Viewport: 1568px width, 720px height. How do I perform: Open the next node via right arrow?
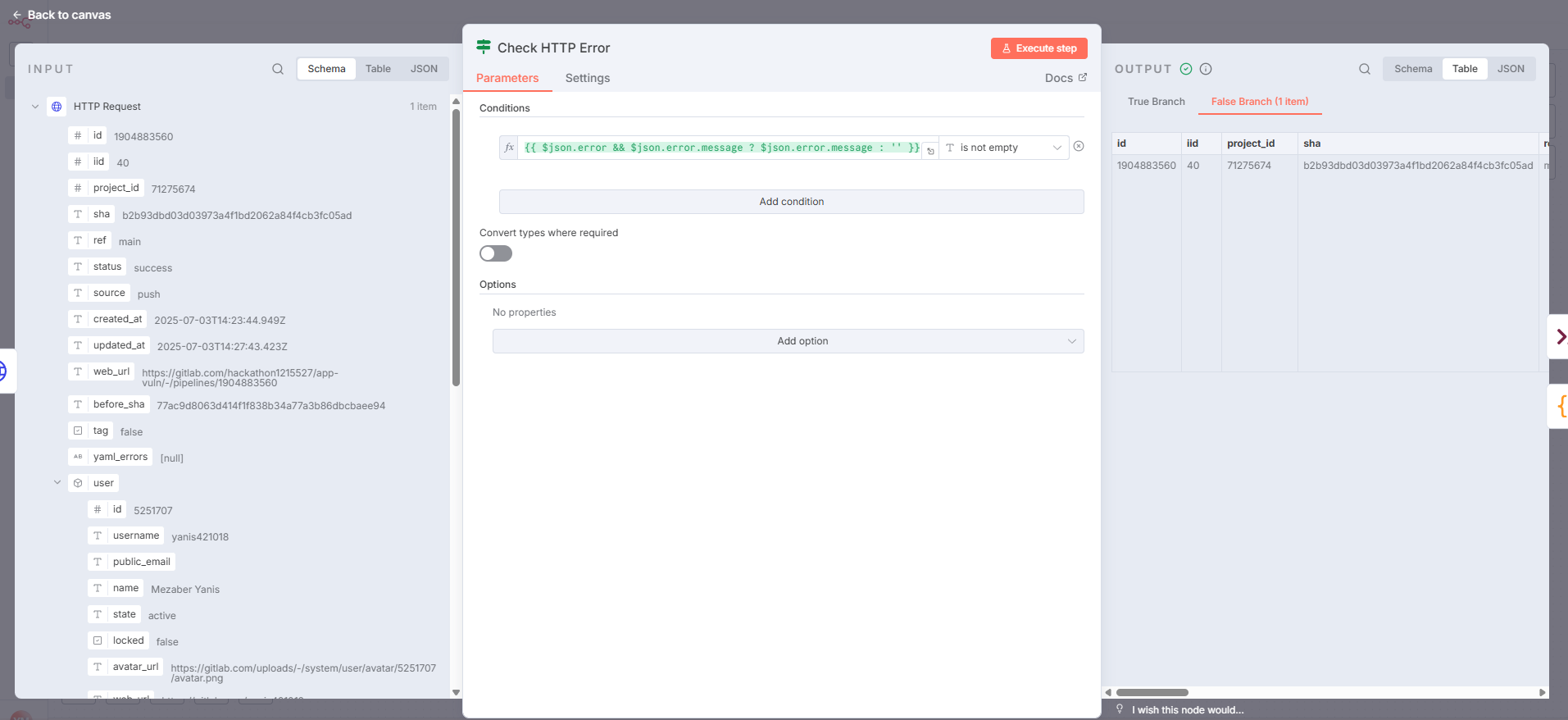point(1560,336)
